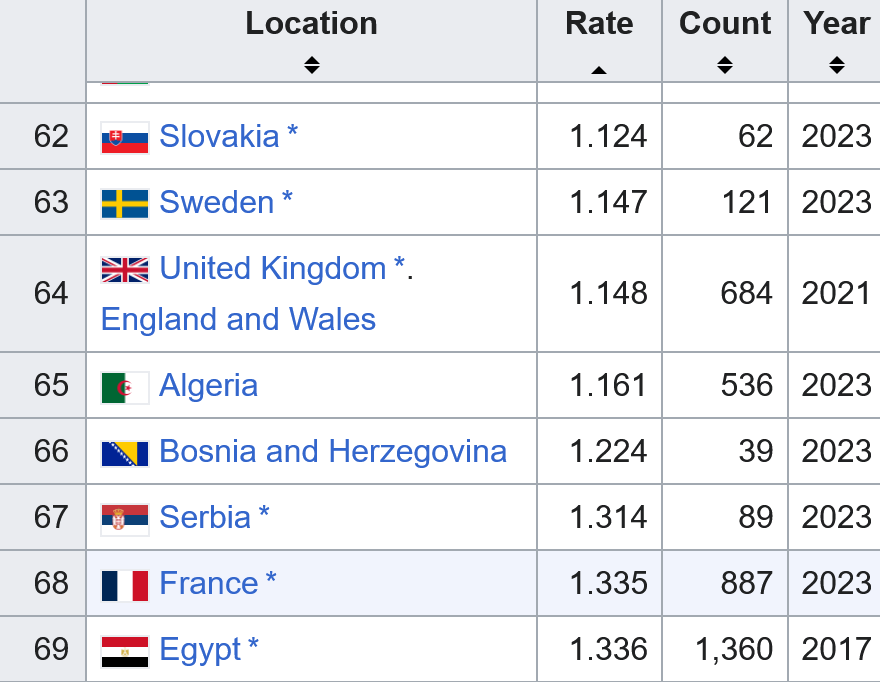The image size is (880, 682).
Task: Open the France article link
Action: click(208, 583)
